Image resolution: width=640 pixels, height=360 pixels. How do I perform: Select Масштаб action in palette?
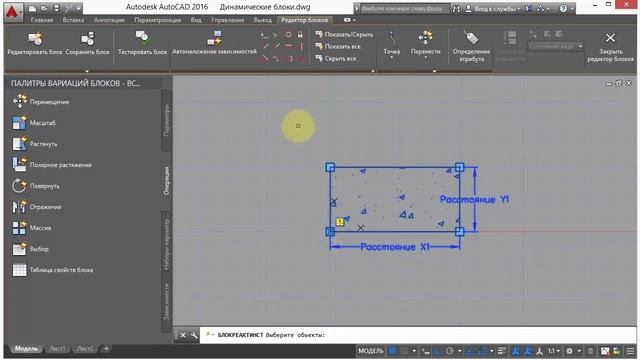click(x=34, y=123)
